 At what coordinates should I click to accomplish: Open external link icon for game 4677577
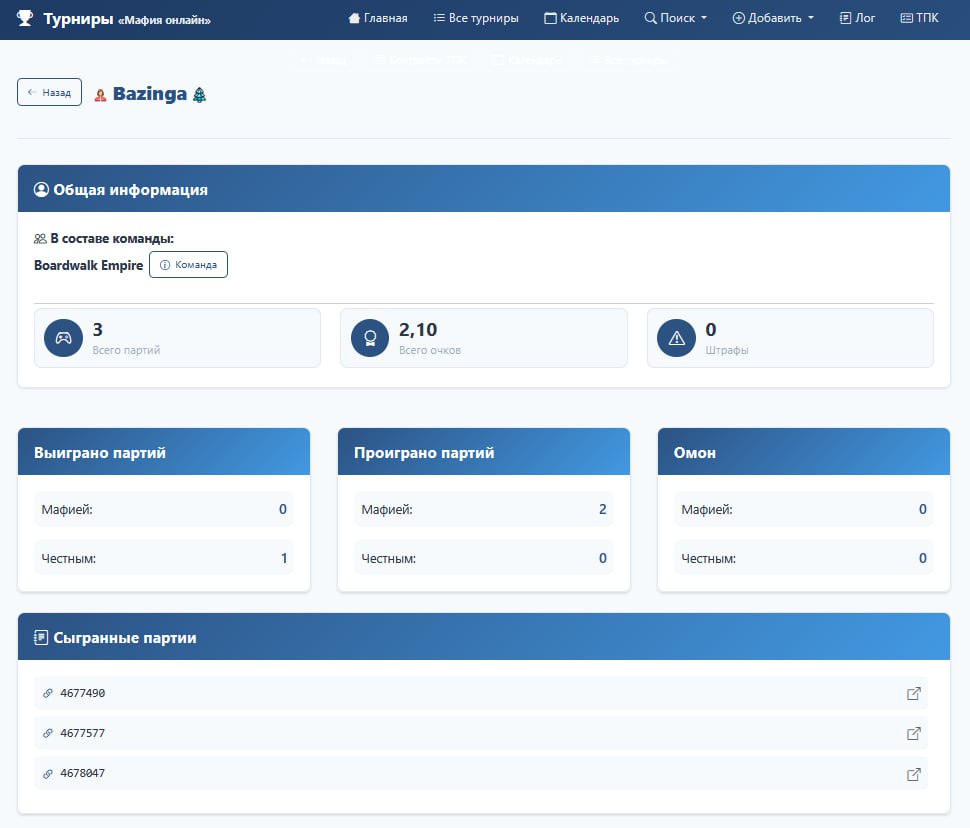click(913, 733)
